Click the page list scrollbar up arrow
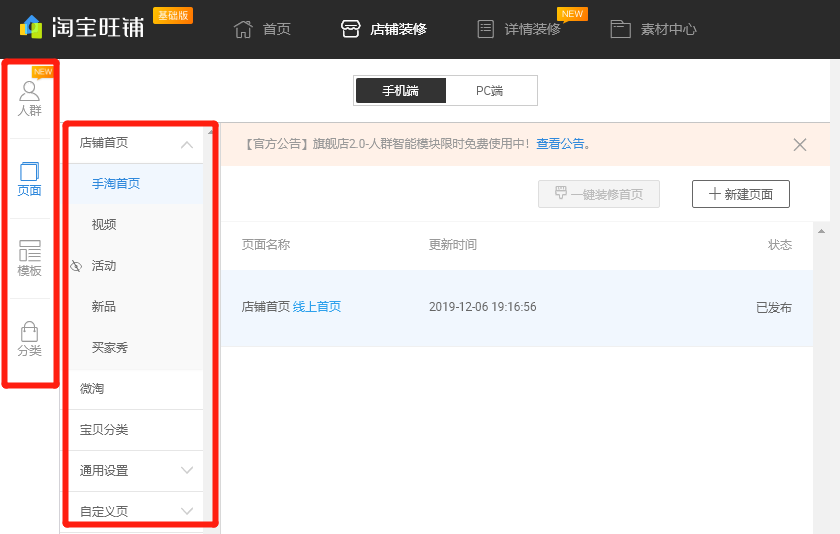 tap(821, 231)
